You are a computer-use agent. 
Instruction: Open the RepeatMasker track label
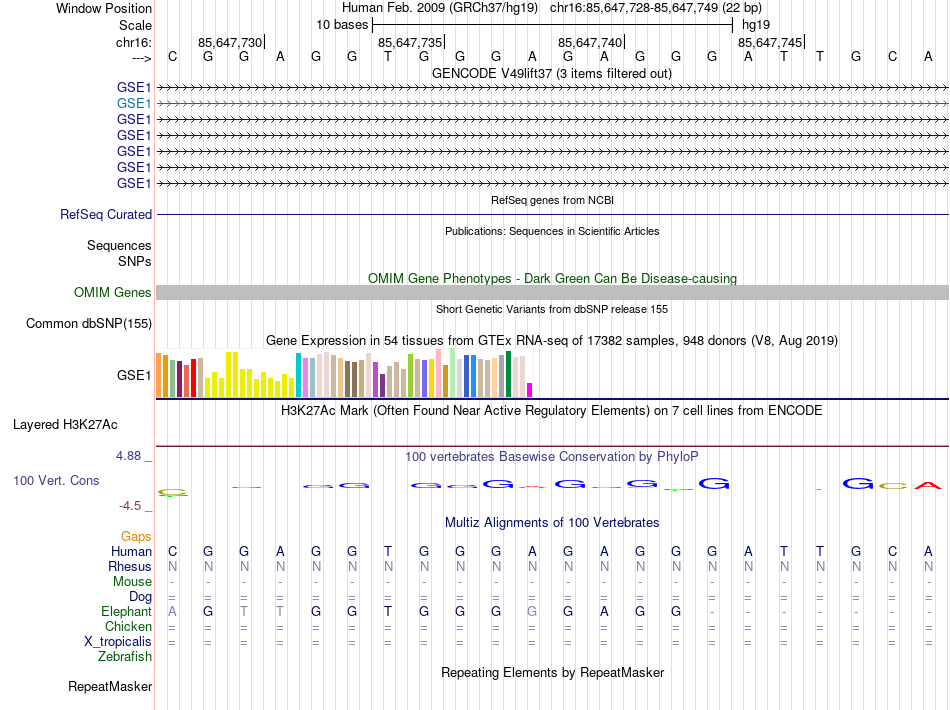pyautogui.click(x=110, y=687)
